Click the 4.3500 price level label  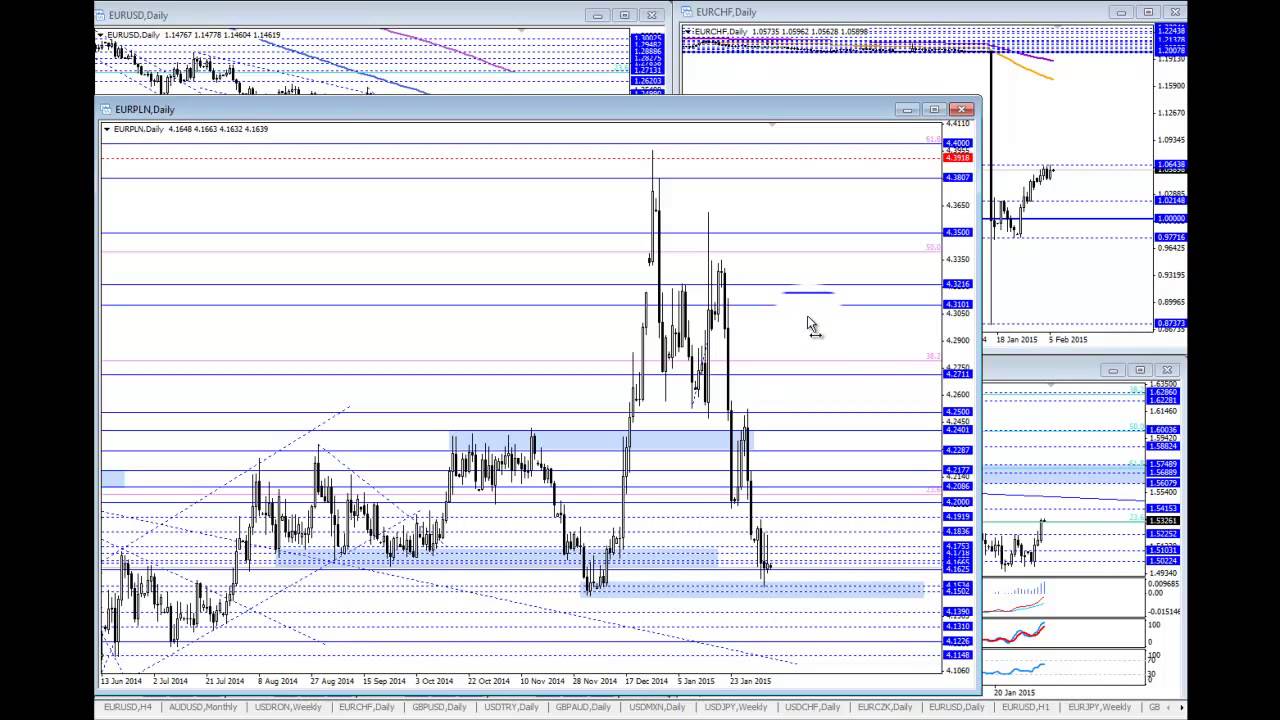(958, 232)
